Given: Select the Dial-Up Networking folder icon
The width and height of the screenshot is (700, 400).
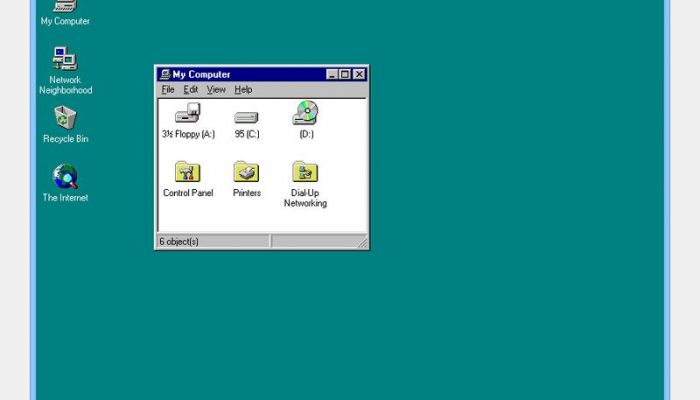Looking at the screenshot, I should click(305, 171).
